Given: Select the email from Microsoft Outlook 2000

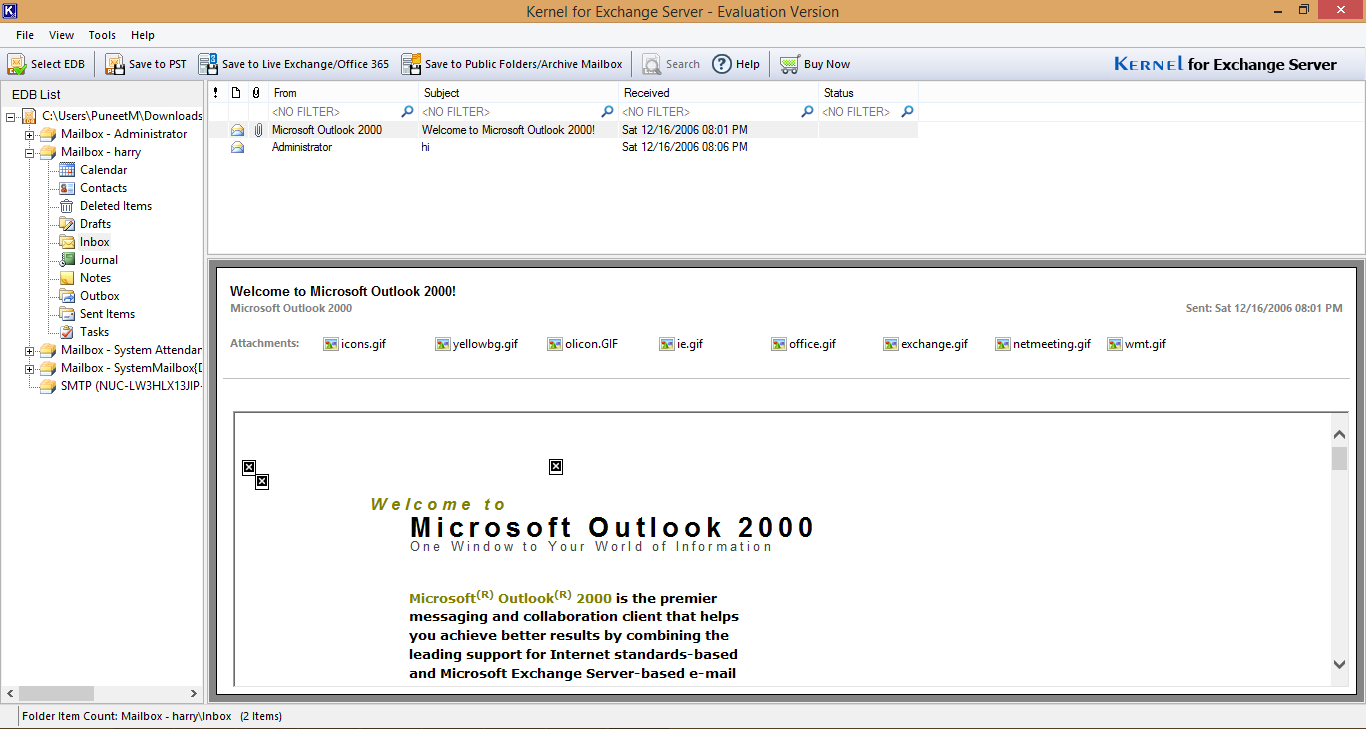Looking at the screenshot, I should click(563, 130).
